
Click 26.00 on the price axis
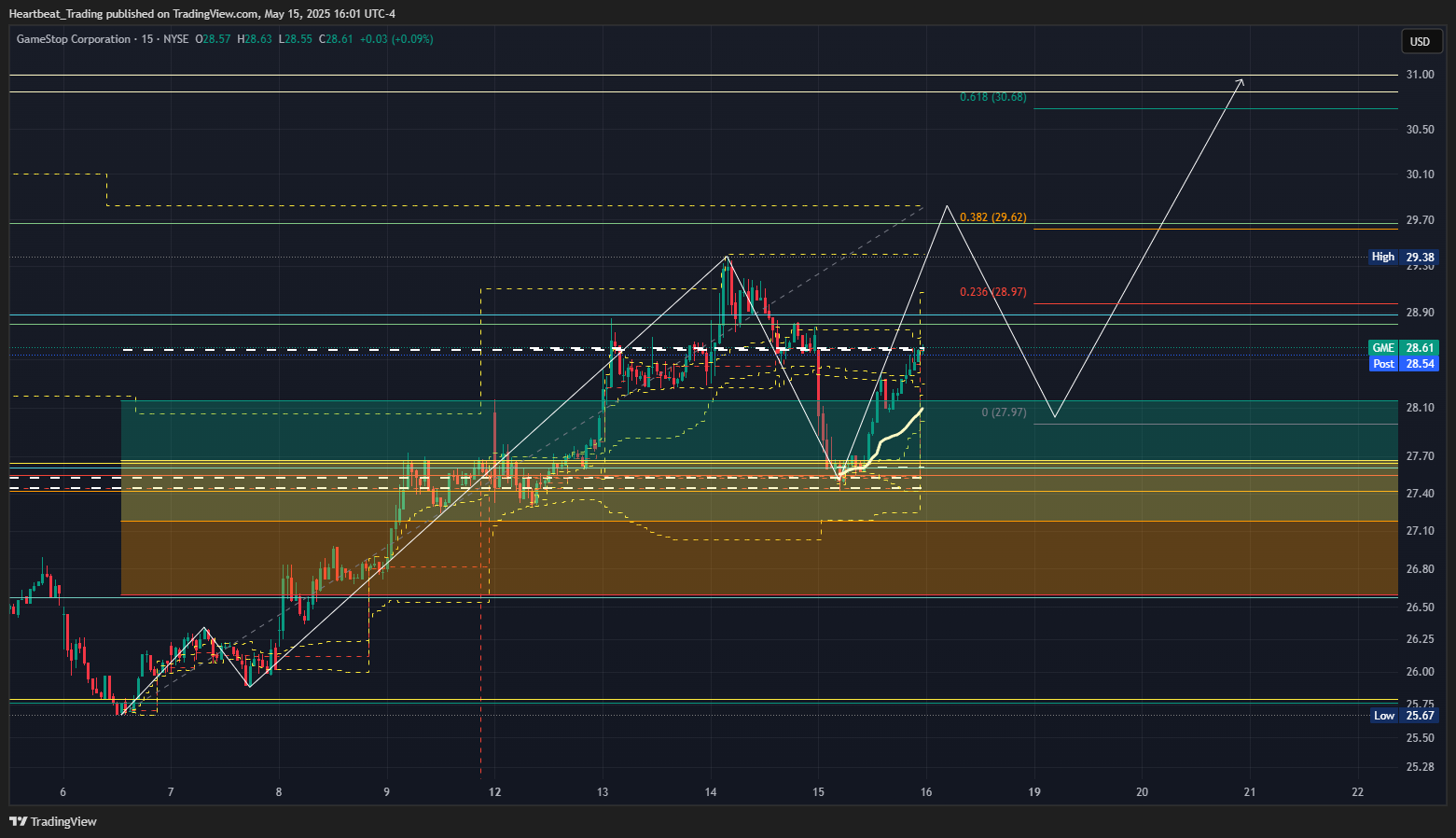pyautogui.click(x=1420, y=672)
